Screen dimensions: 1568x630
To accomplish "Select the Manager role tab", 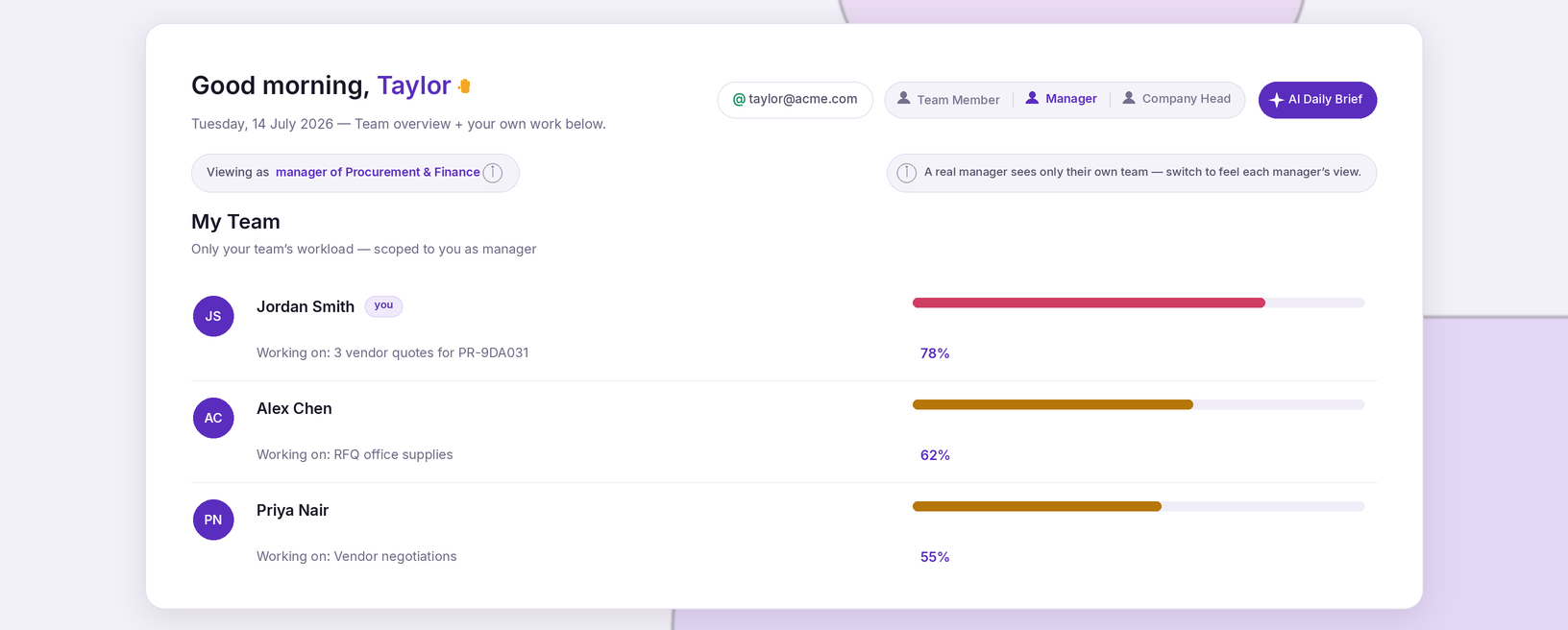I will 1062,99.
